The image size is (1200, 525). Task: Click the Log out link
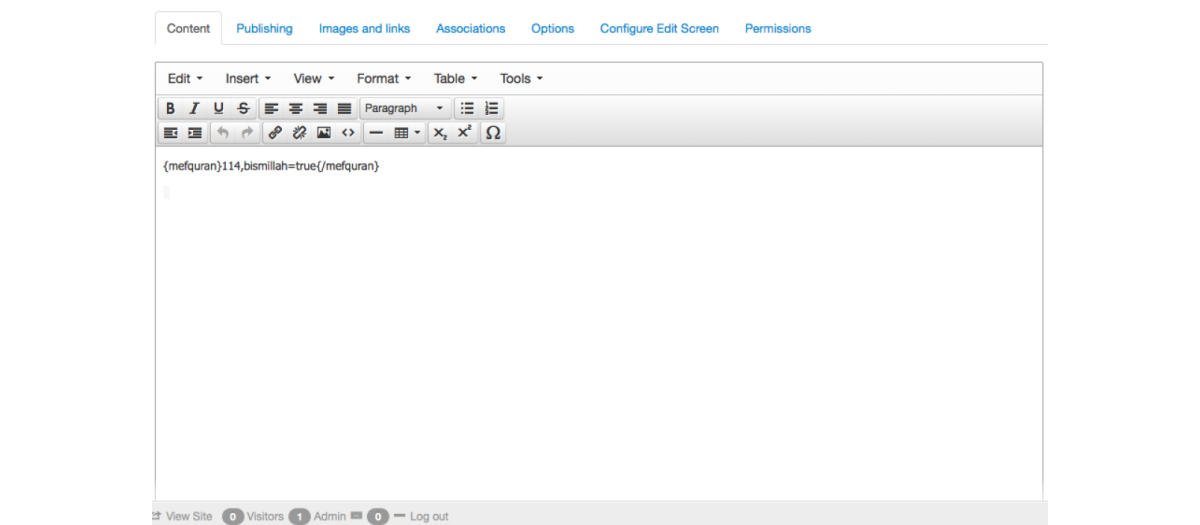428,516
